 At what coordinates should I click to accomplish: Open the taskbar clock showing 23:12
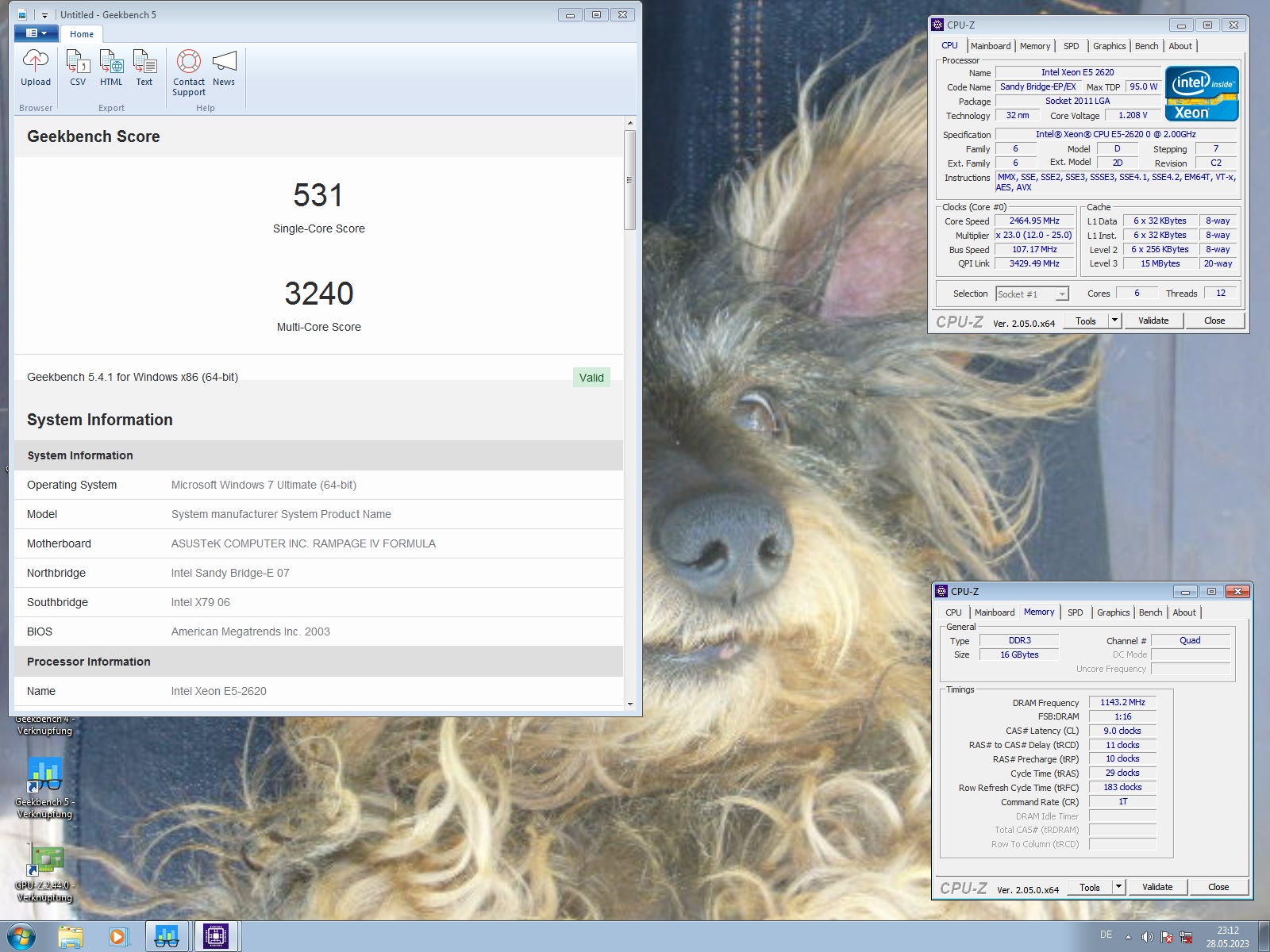click(x=1228, y=937)
